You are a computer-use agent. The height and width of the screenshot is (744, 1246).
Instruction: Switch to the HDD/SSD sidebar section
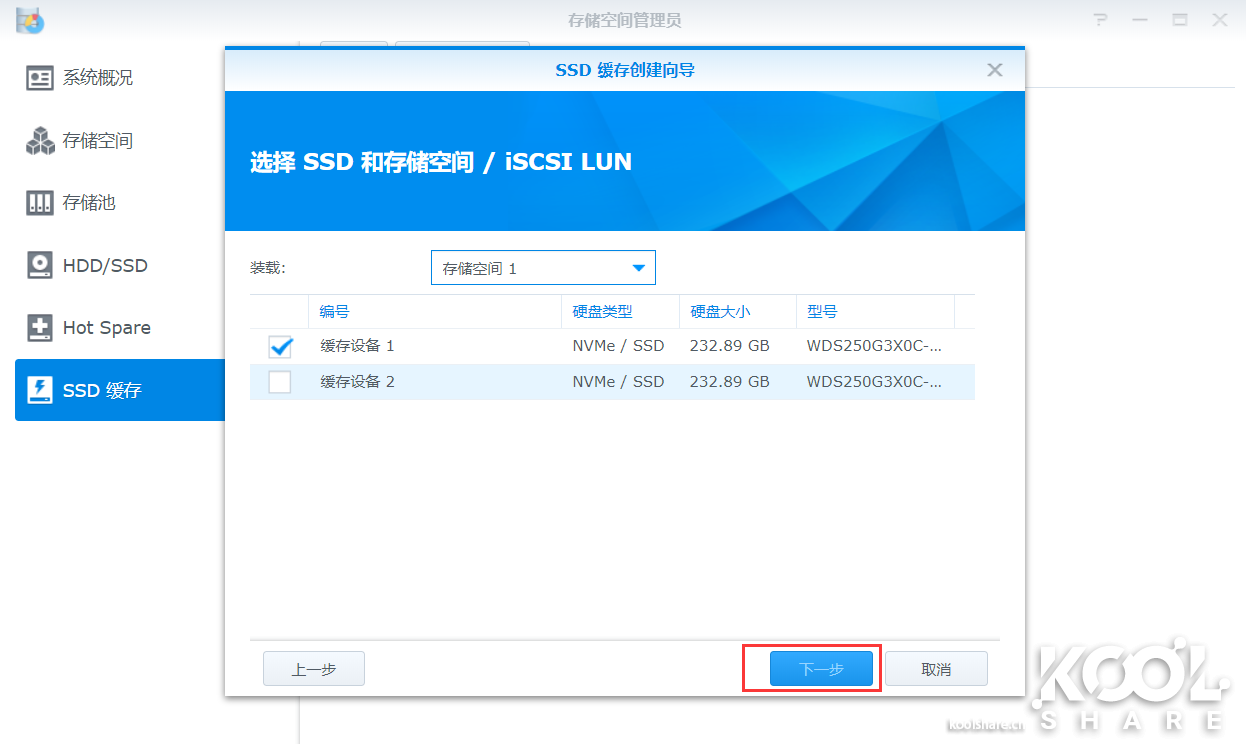(x=105, y=266)
